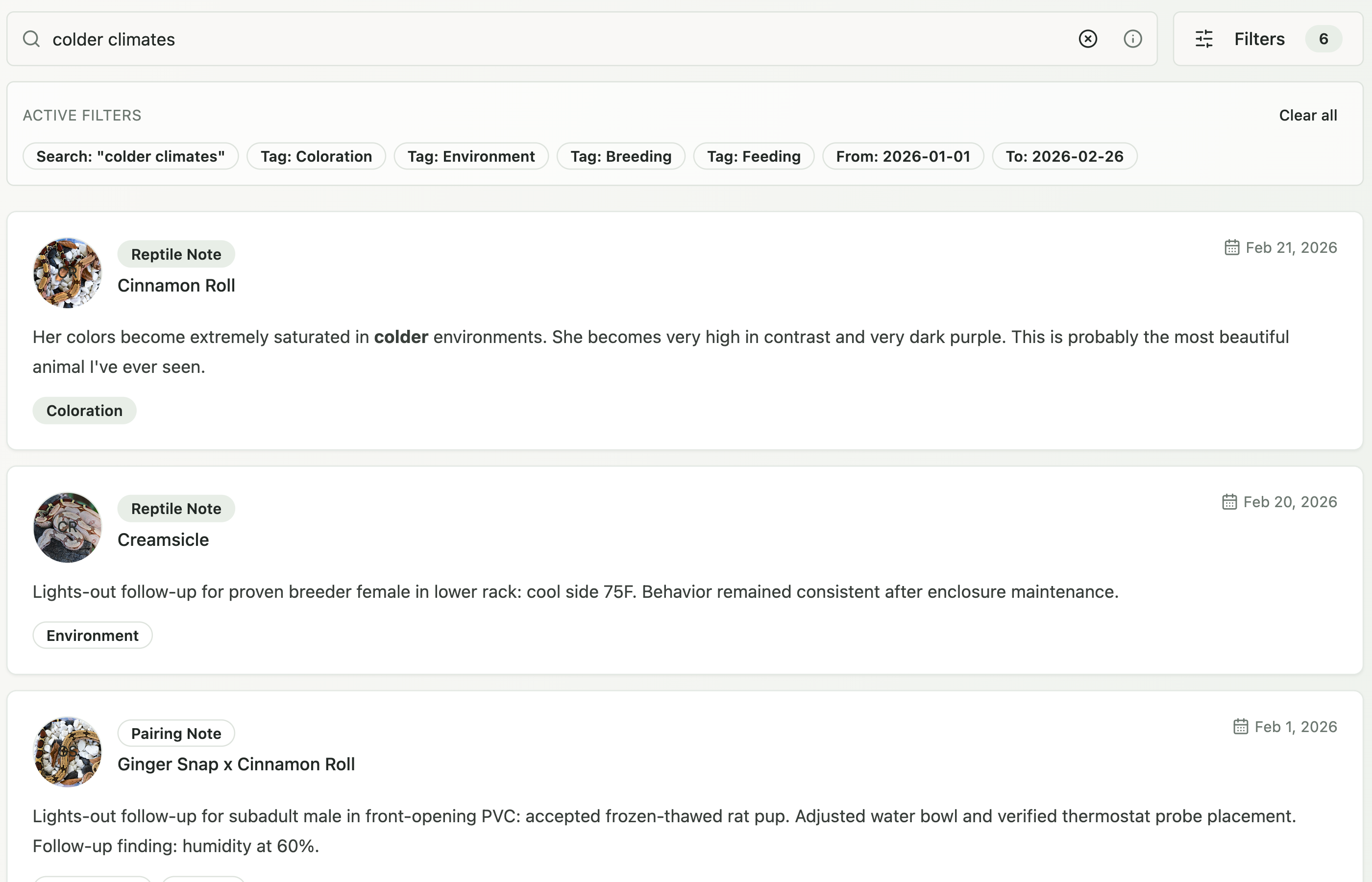Click the Clear all filters link
The height and width of the screenshot is (882, 1372).
tap(1308, 115)
